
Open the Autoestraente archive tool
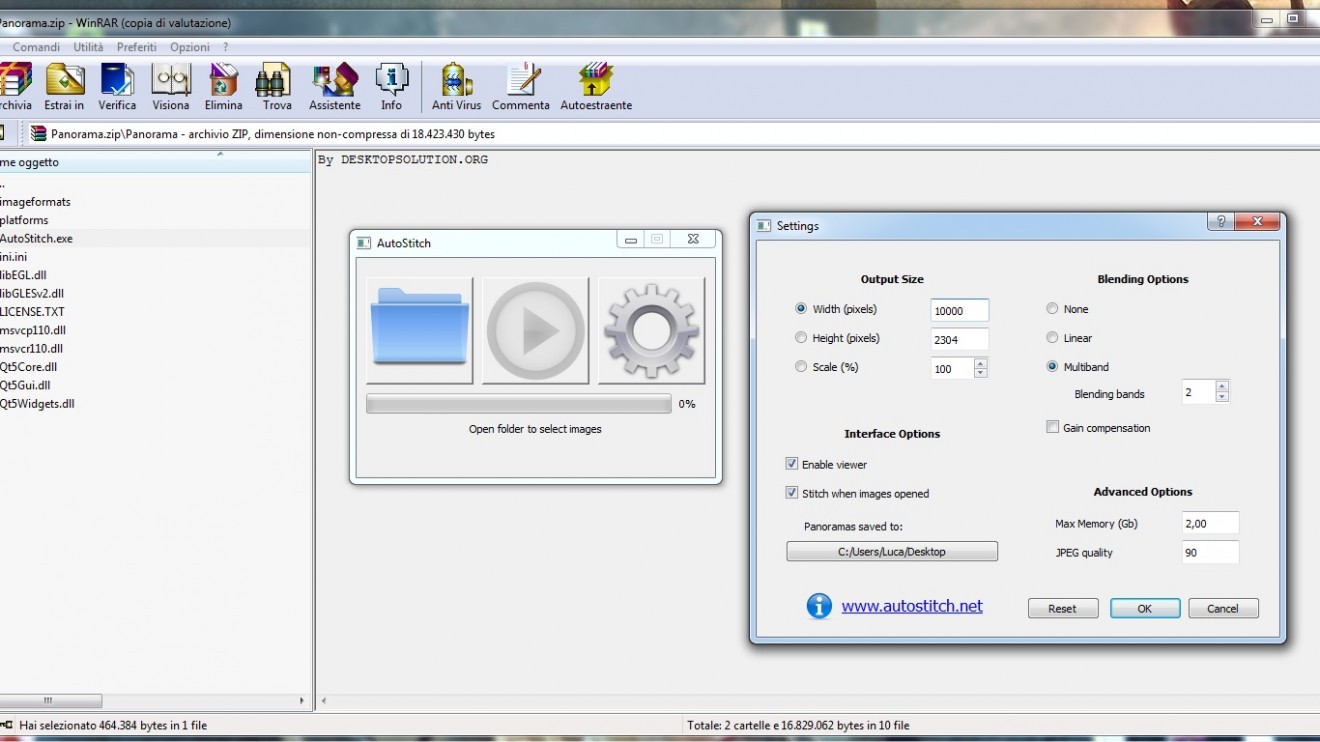point(596,86)
